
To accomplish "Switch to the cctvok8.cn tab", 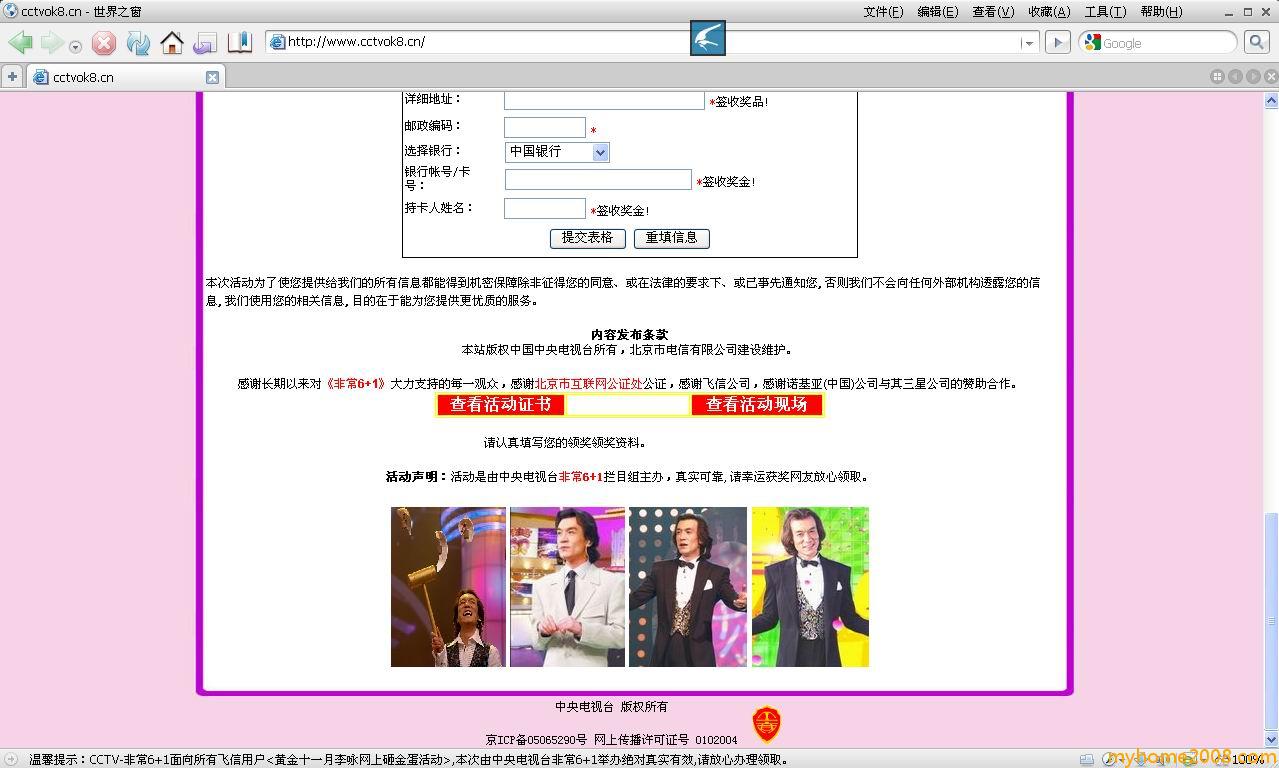I will (120, 77).
